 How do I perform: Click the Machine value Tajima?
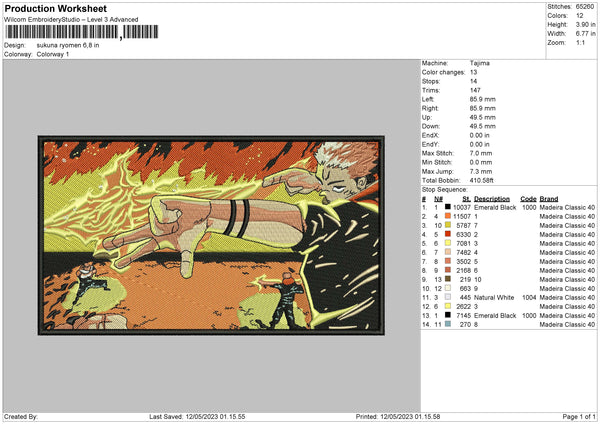tap(479, 63)
